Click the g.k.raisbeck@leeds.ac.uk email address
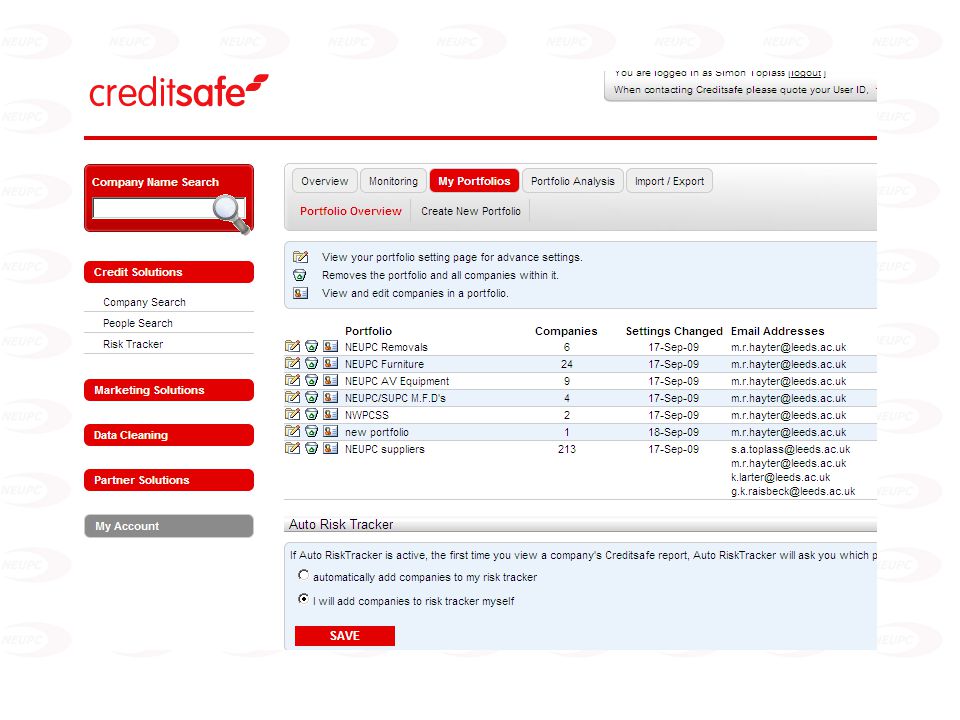960x720 pixels. pos(793,492)
